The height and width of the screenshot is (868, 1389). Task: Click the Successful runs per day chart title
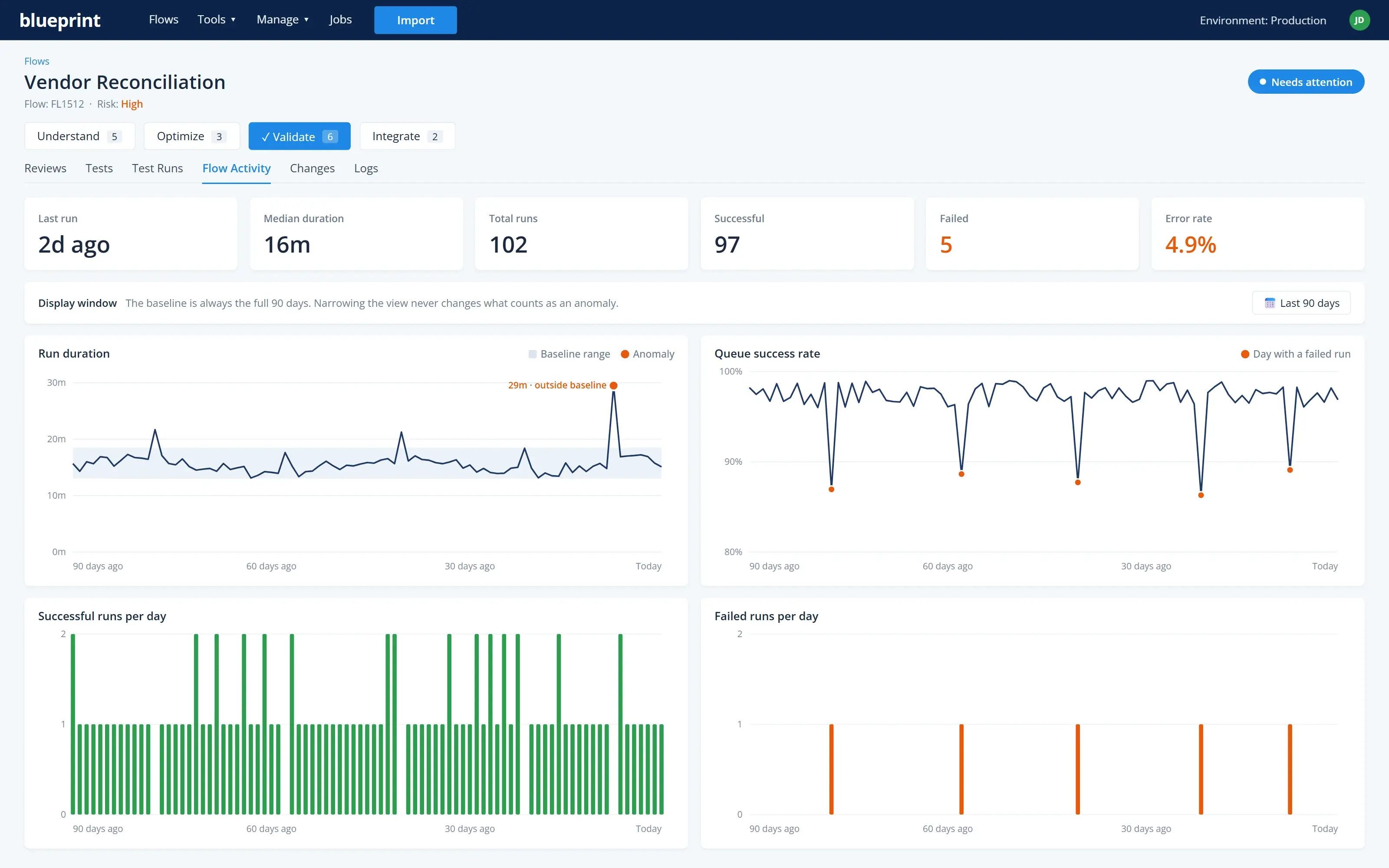(x=102, y=616)
